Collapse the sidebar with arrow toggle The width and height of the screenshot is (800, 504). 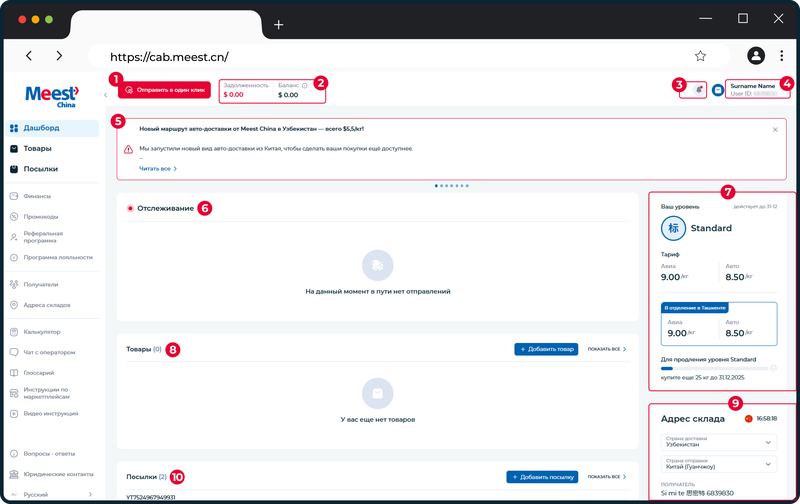pos(106,94)
